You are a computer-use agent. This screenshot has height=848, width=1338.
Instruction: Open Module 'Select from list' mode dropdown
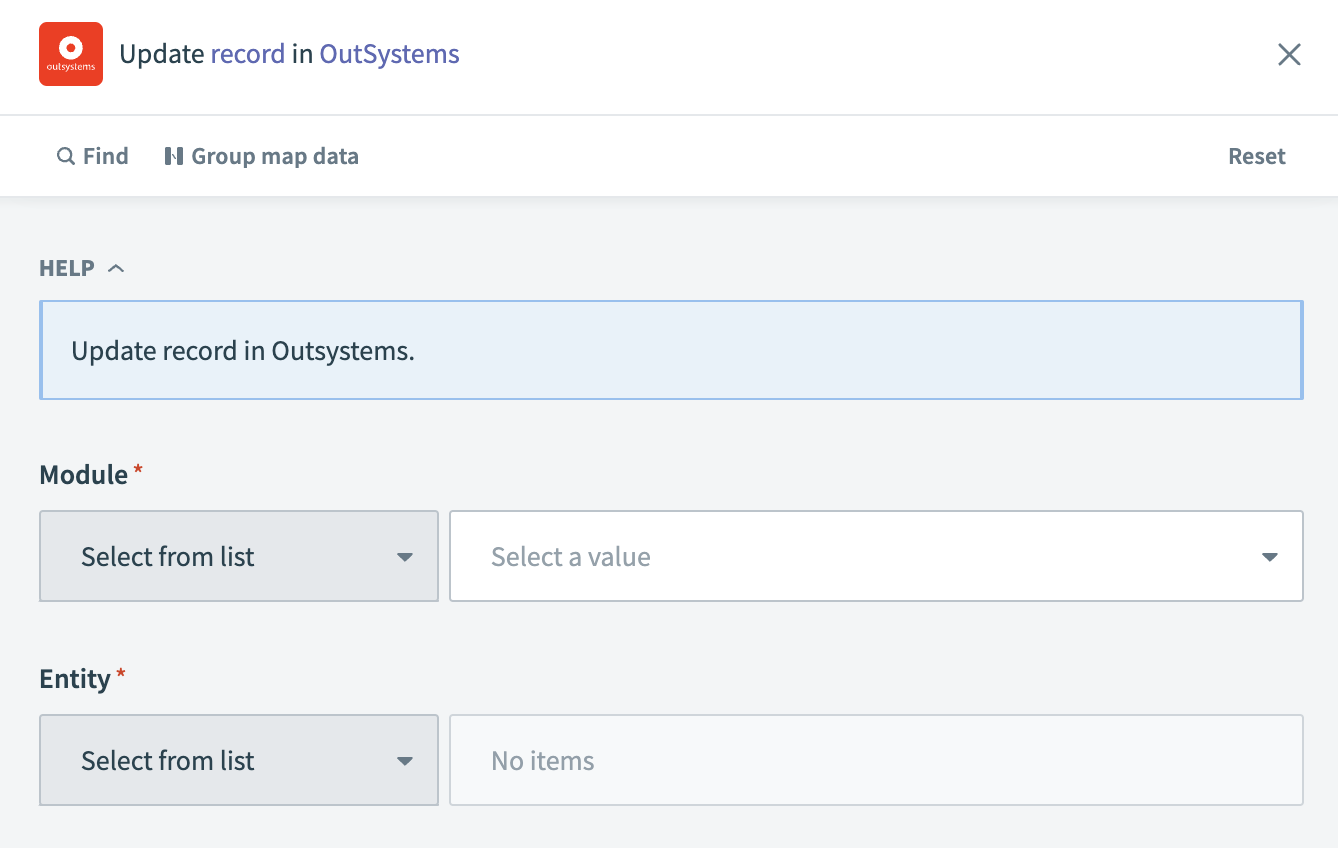point(238,556)
